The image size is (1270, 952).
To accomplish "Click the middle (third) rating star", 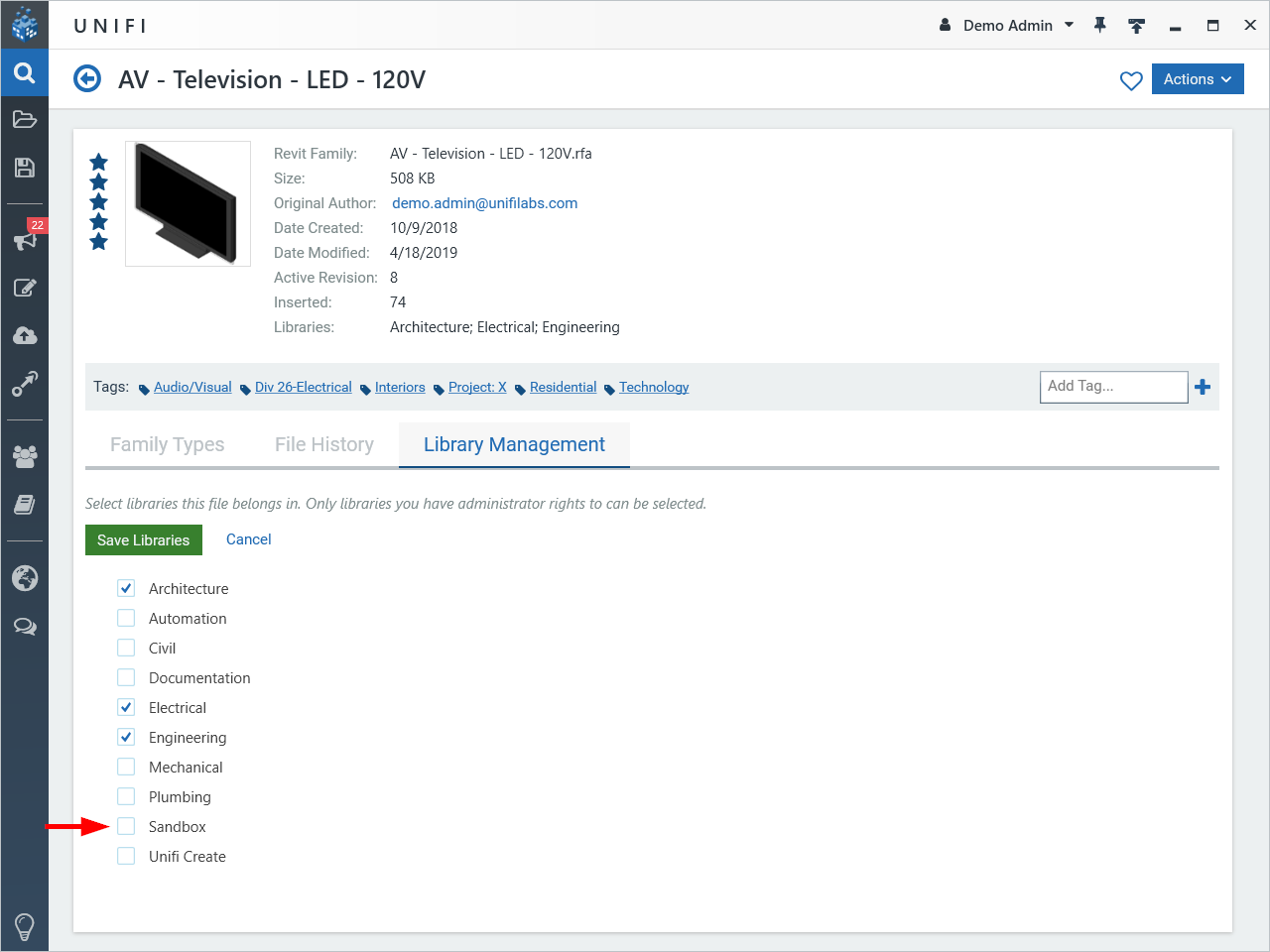I will click(98, 201).
